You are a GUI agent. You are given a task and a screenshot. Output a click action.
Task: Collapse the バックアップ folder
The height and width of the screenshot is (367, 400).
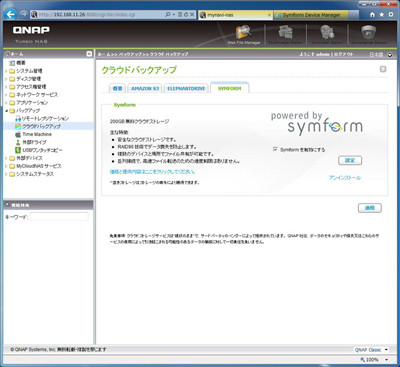6,110
